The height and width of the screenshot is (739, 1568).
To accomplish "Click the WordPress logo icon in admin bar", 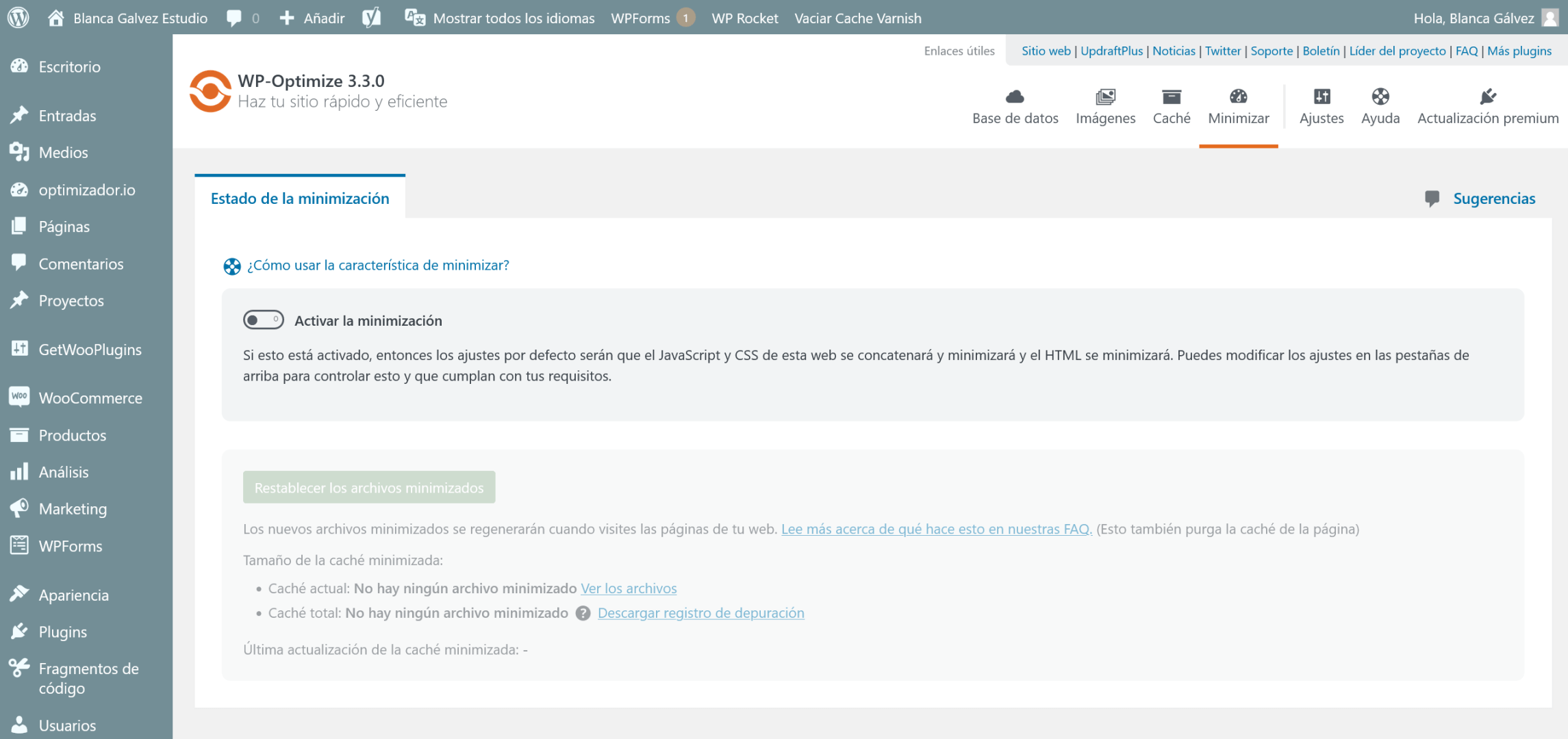I will pos(18,18).
